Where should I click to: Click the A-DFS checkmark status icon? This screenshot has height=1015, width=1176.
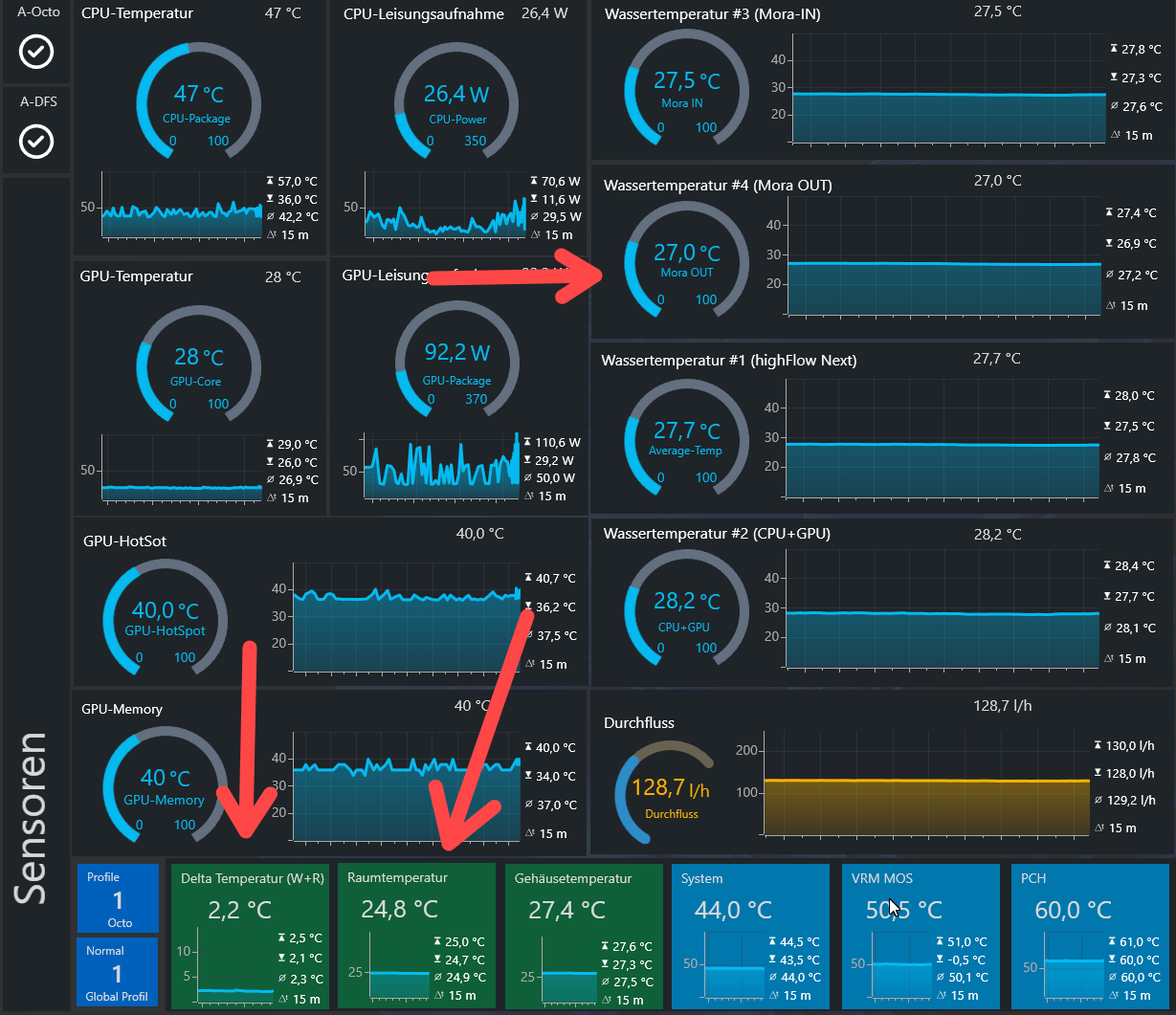point(36,142)
